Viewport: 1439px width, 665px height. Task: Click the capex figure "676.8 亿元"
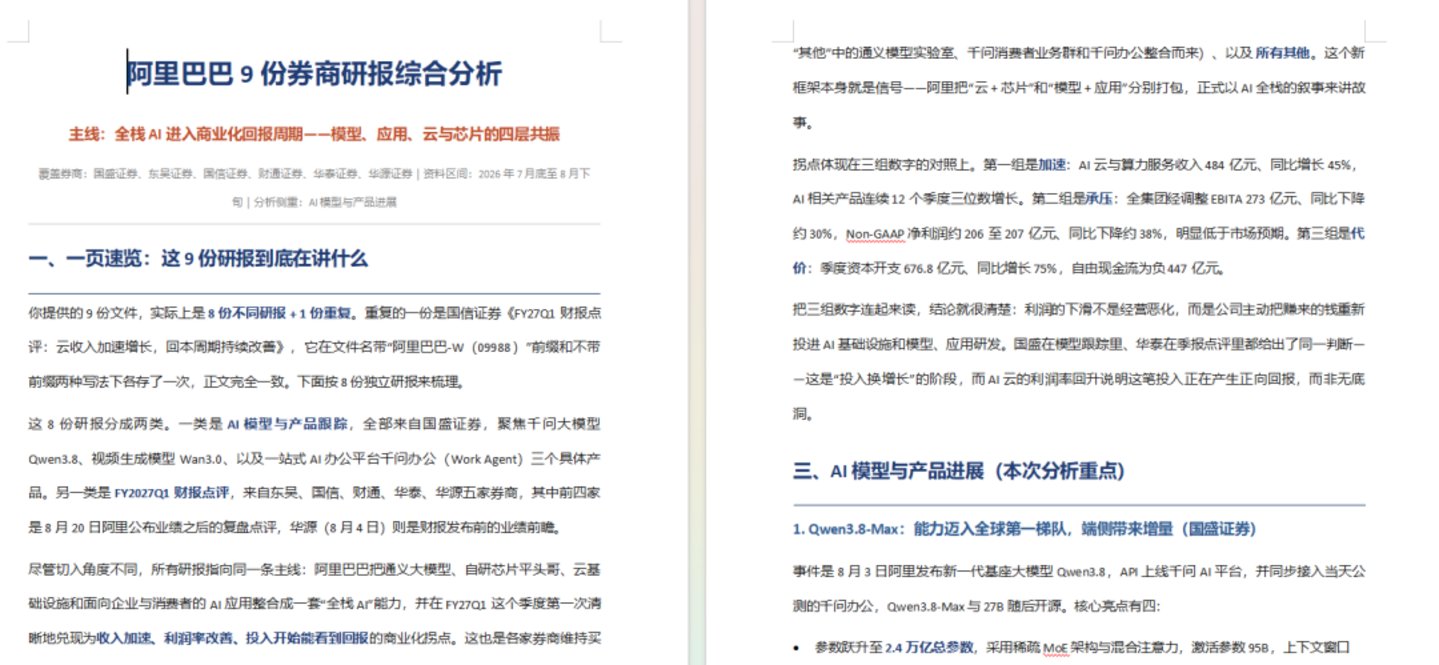(934, 268)
